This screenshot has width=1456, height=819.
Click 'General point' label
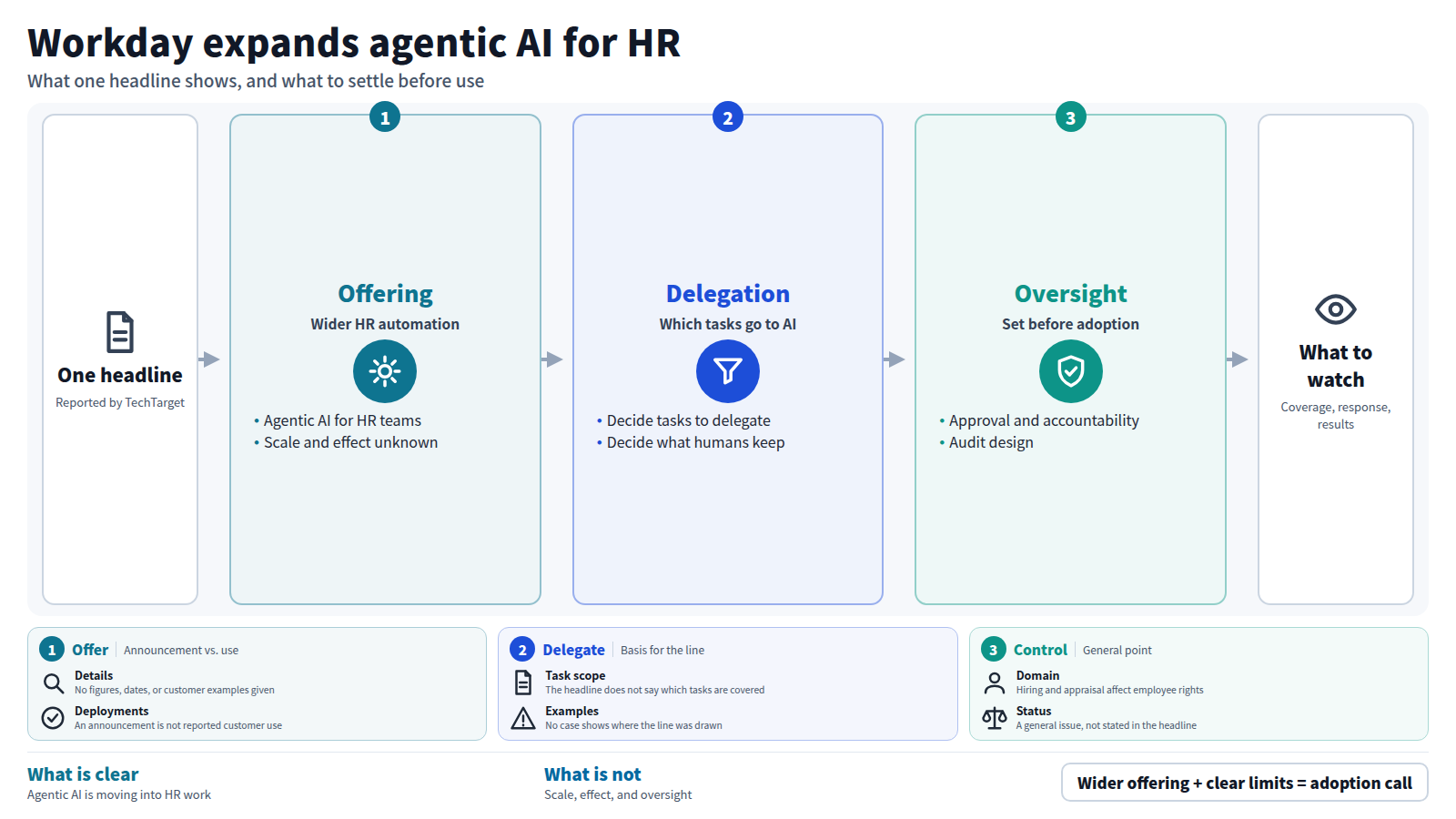pos(1117,651)
